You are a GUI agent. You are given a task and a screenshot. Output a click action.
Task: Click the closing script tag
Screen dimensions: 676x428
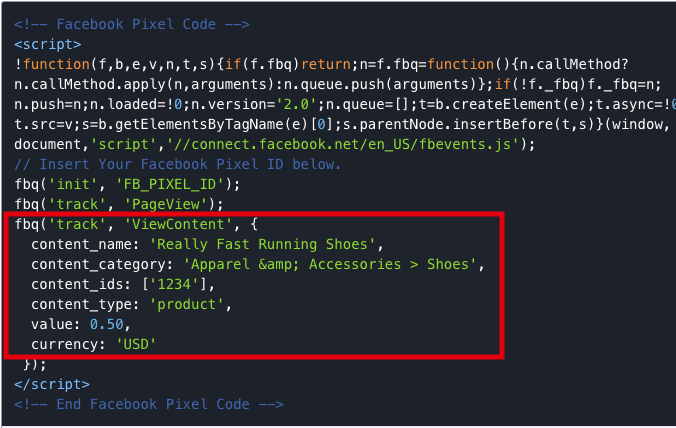[x=52, y=384]
